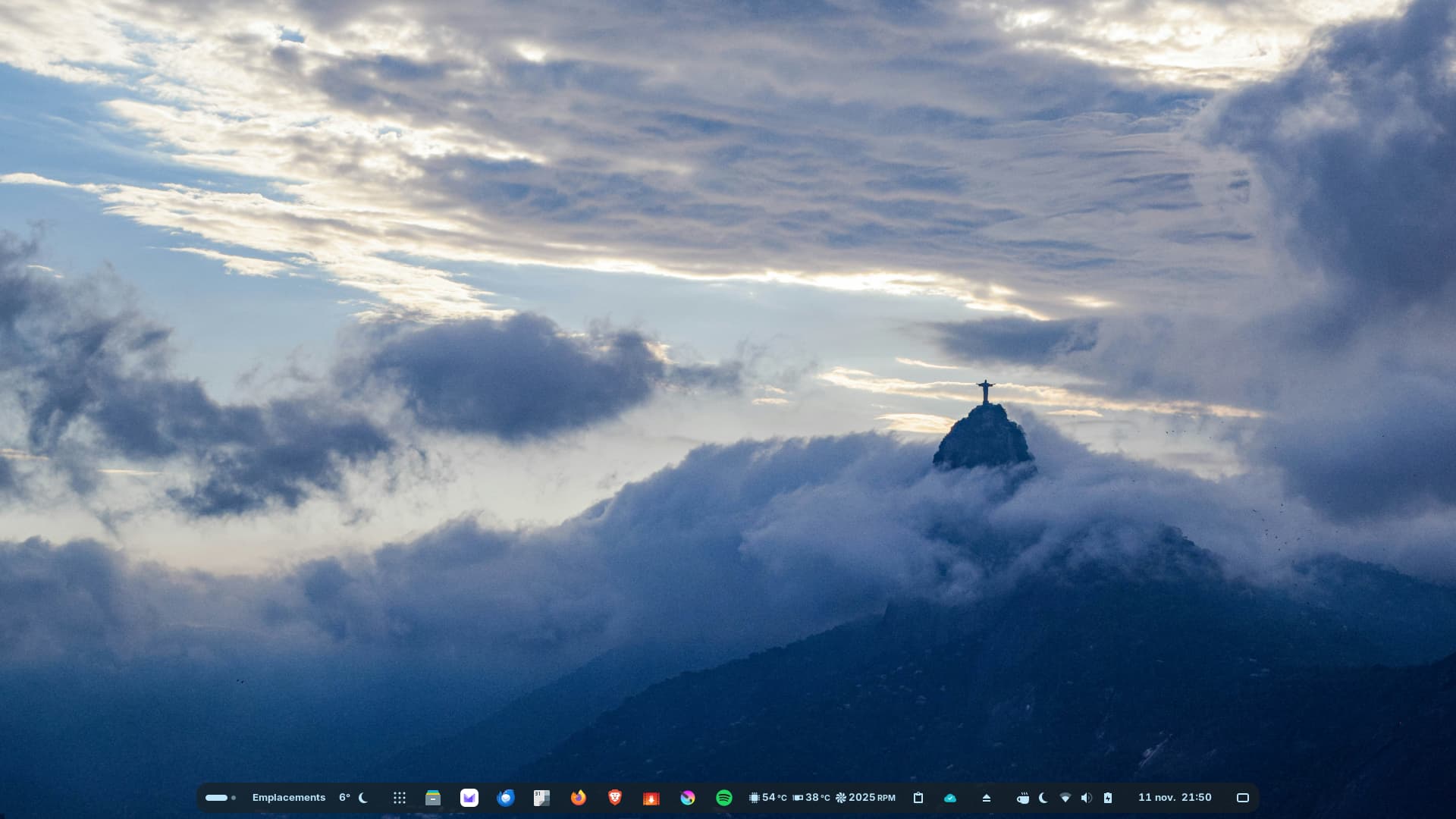Image resolution: width=1456 pixels, height=819 pixels.
Task: Open Spotify from the dock
Action: pyautogui.click(x=724, y=798)
